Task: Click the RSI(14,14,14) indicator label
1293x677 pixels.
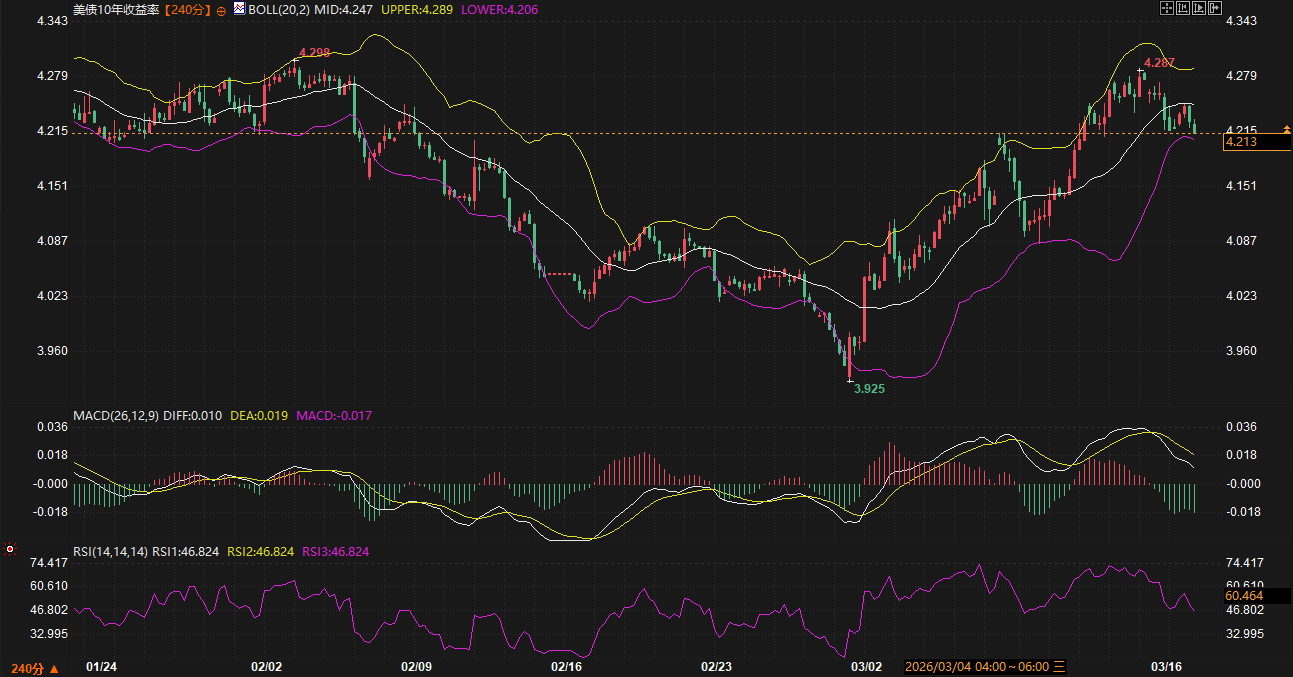Action: coord(110,551)
